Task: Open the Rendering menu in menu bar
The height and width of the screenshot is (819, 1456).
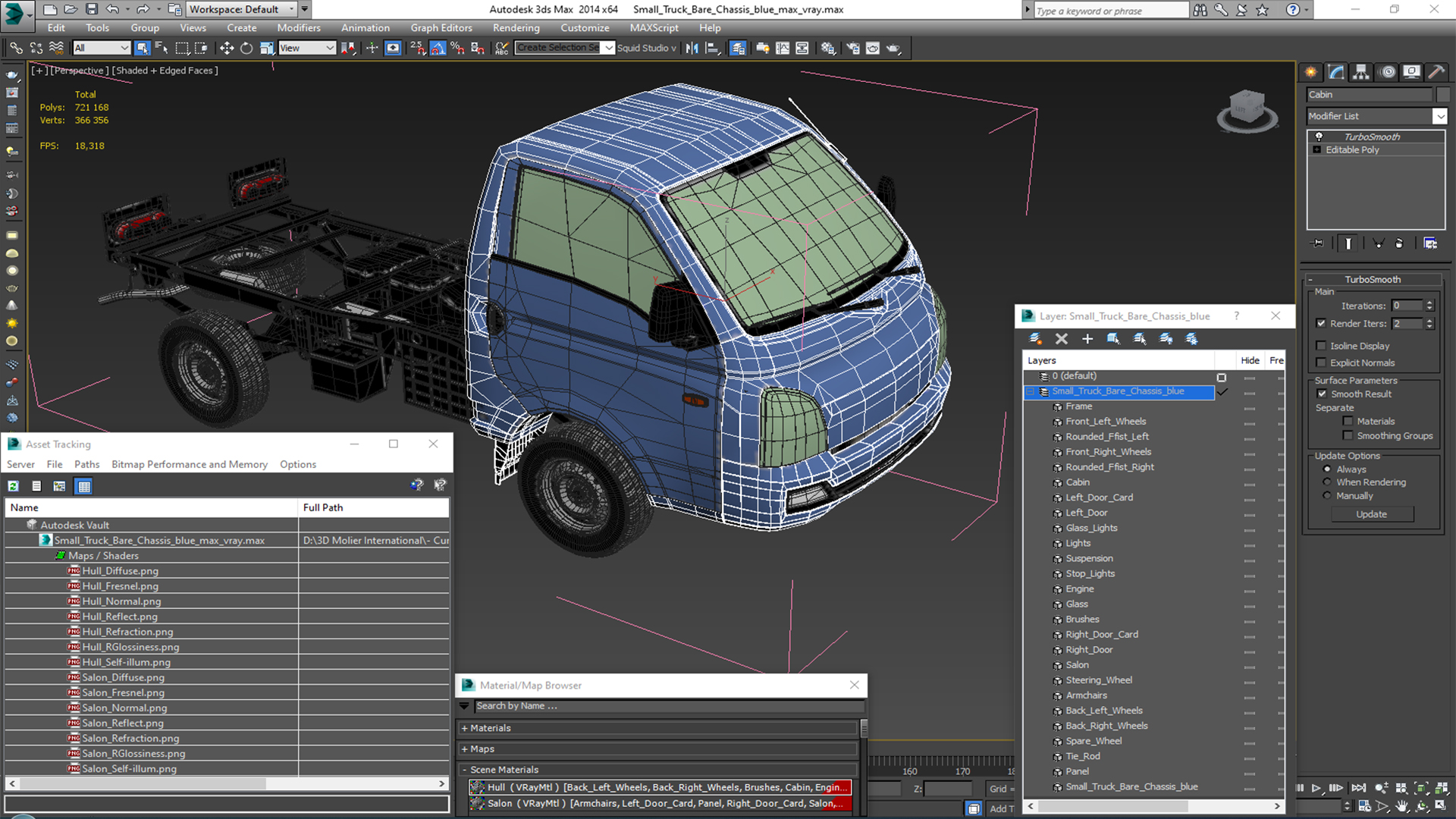Action: point(516,27)
